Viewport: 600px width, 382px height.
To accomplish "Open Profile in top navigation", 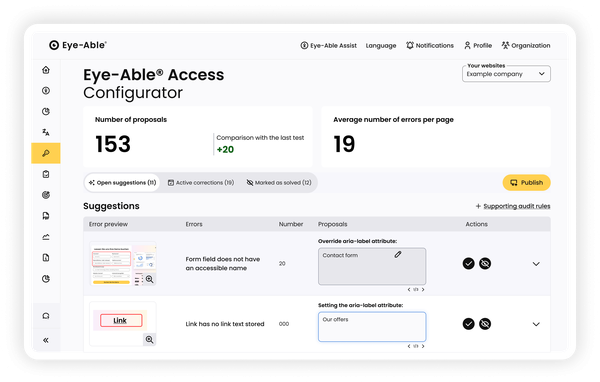I will pos(478,46).
